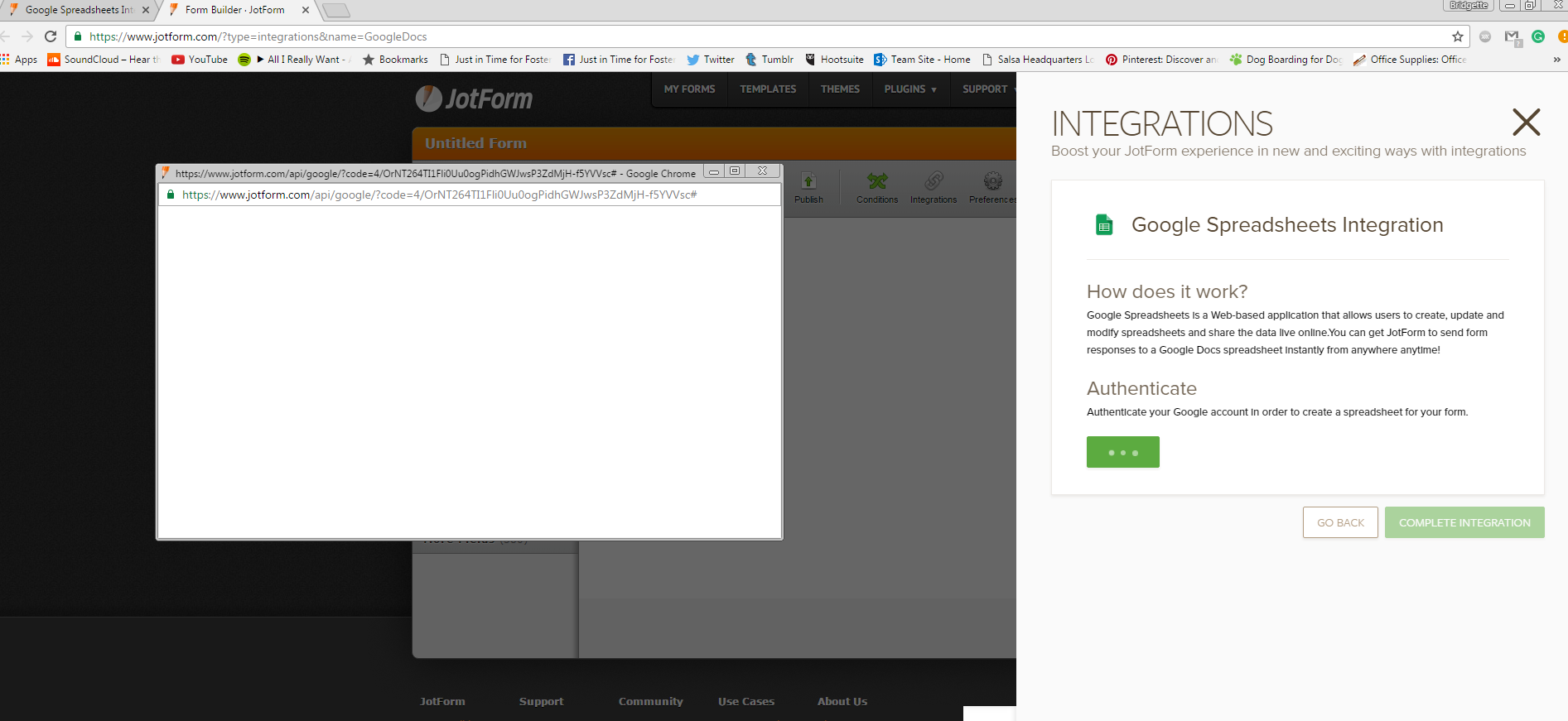Screen dimensions: 1568x721
Task: Click the Publish icon in form toolbar
Action: tap(808, 183)
